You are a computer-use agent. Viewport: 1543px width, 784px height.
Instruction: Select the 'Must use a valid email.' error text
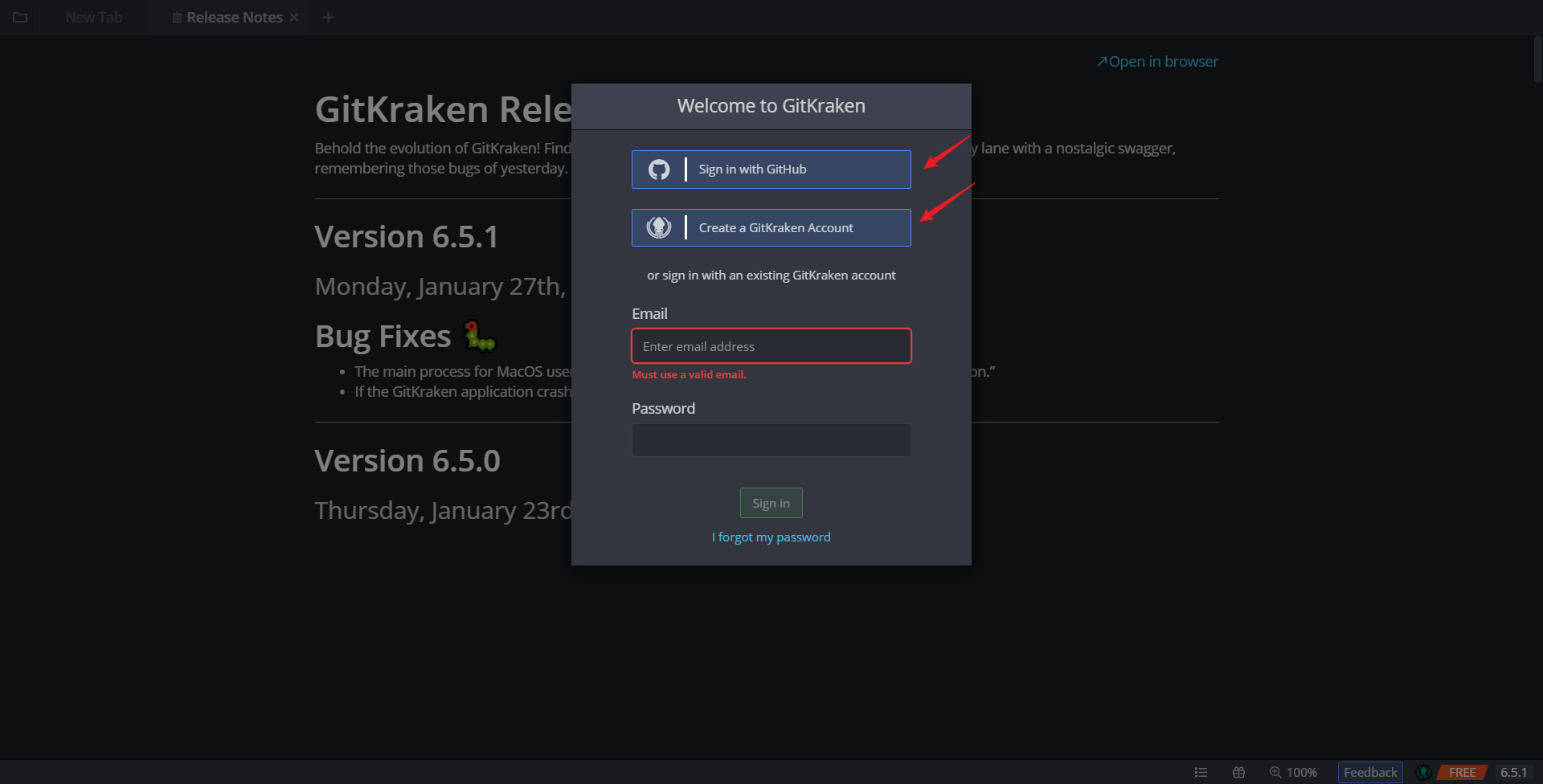[689, 374]
